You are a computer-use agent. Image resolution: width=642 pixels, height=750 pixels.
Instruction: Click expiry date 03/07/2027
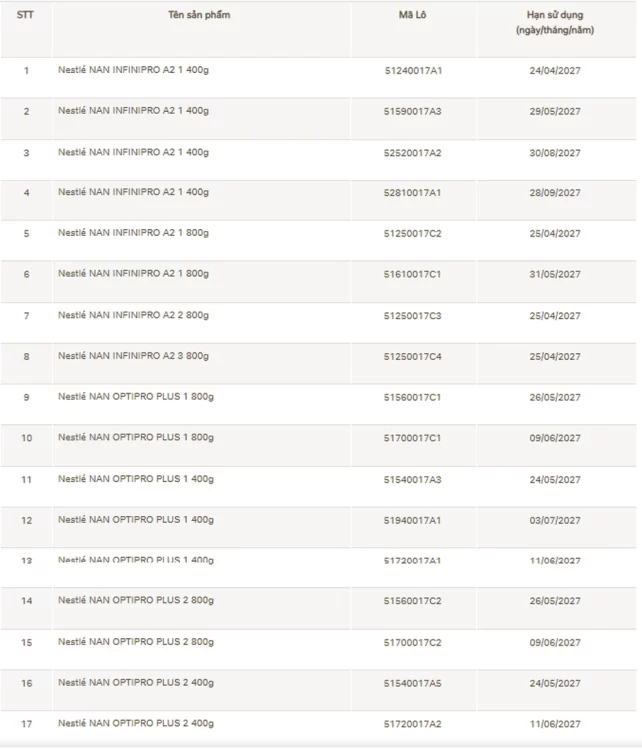pos(555,520)
